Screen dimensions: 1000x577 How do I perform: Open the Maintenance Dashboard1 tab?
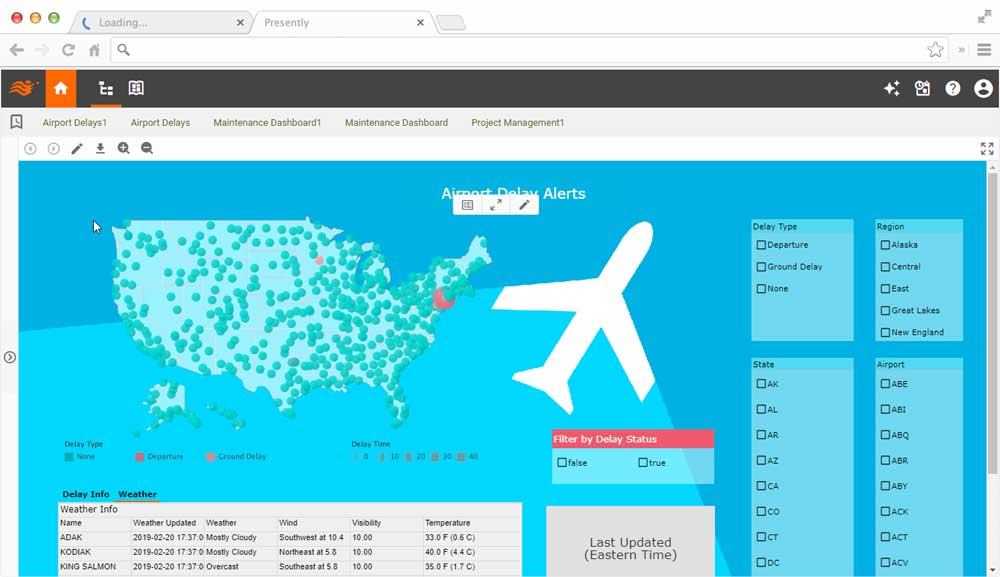[267, 122]
